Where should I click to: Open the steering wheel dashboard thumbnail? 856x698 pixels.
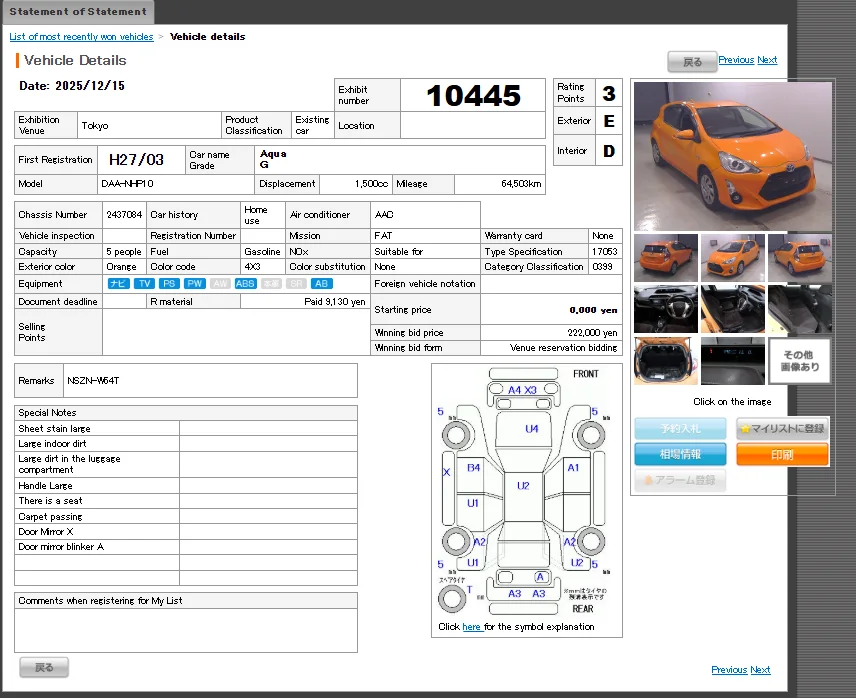tap(666, 309)
